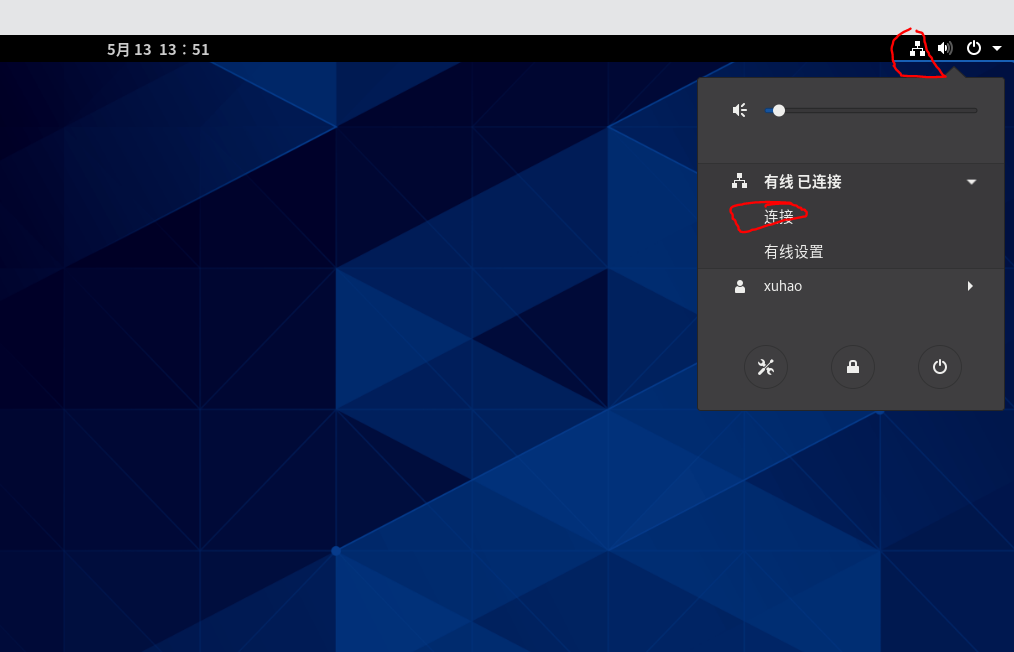Click the user icon beside xuhao

click(739, 286)
